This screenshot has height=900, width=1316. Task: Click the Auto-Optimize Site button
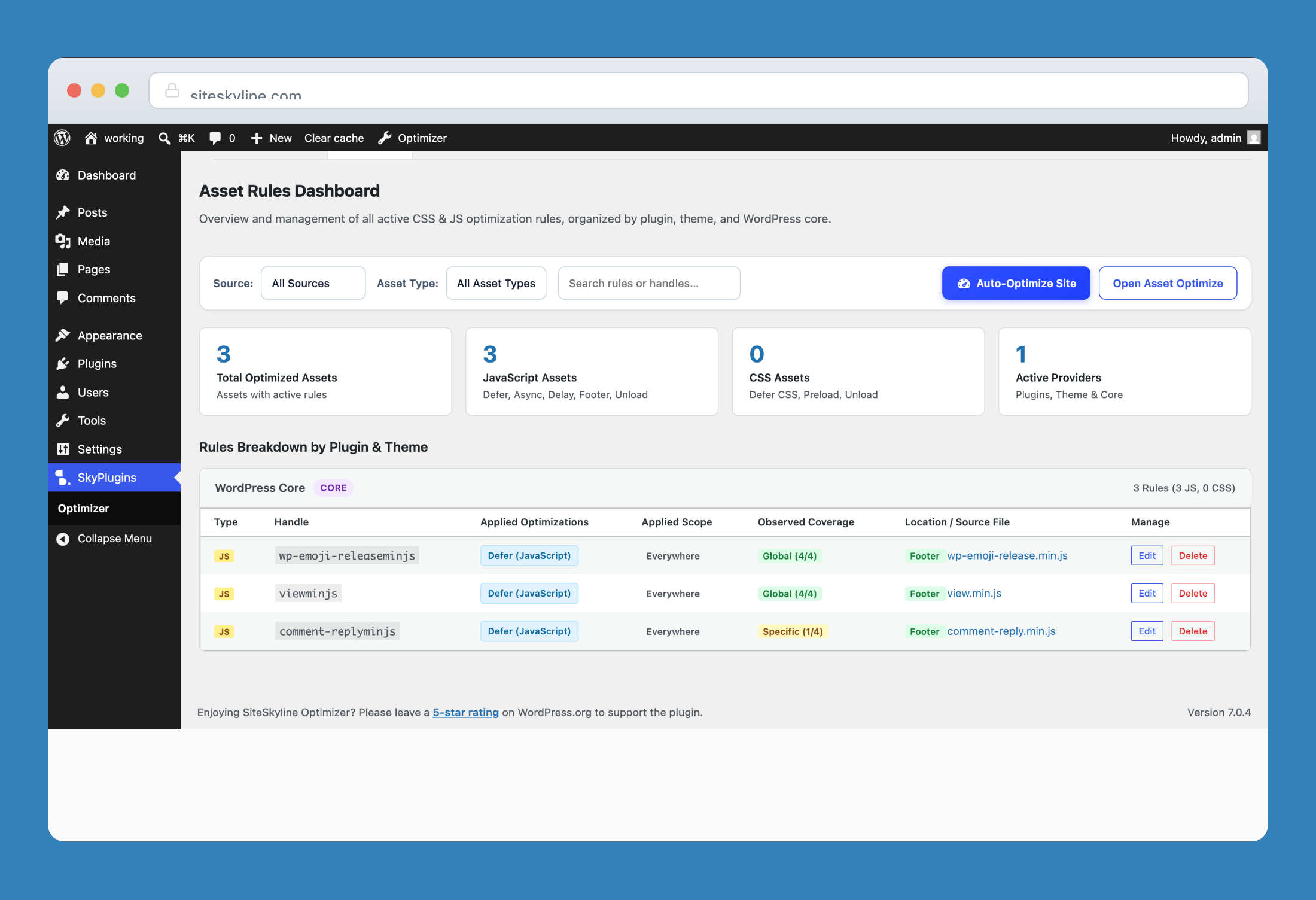tap(1016, 284)
